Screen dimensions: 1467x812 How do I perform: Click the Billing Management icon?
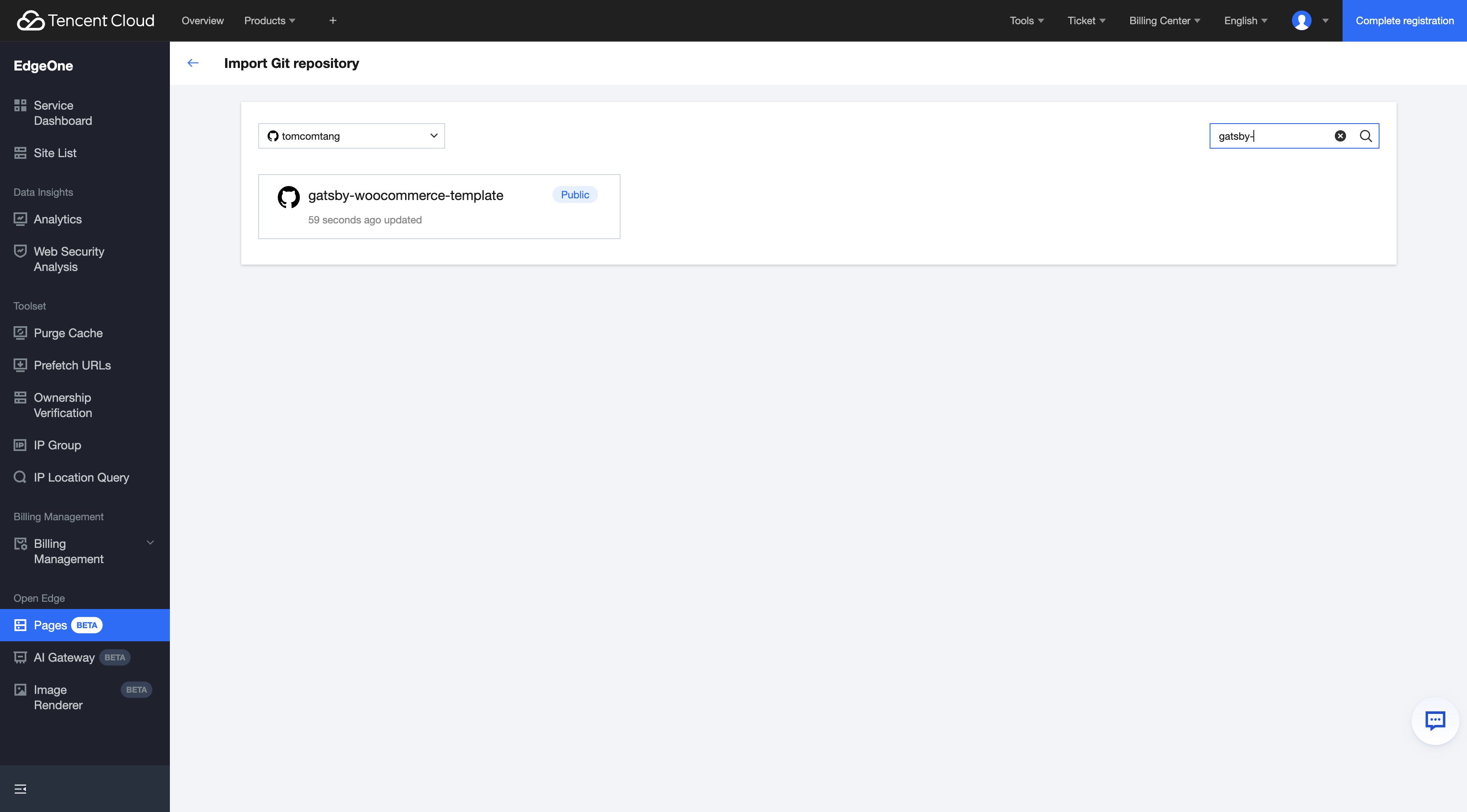click(20, 544)
